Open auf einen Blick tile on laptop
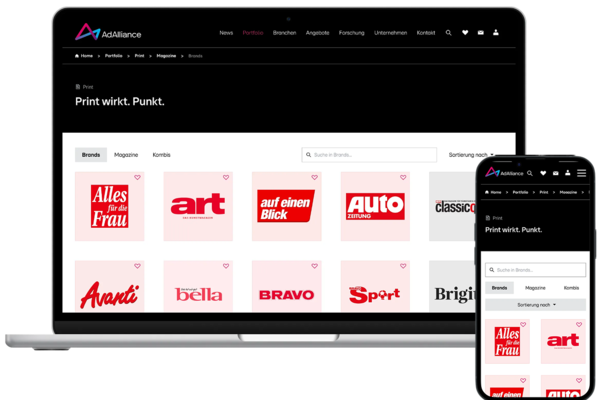The height and width of the screenshot is (400, 600). [287, 207]
